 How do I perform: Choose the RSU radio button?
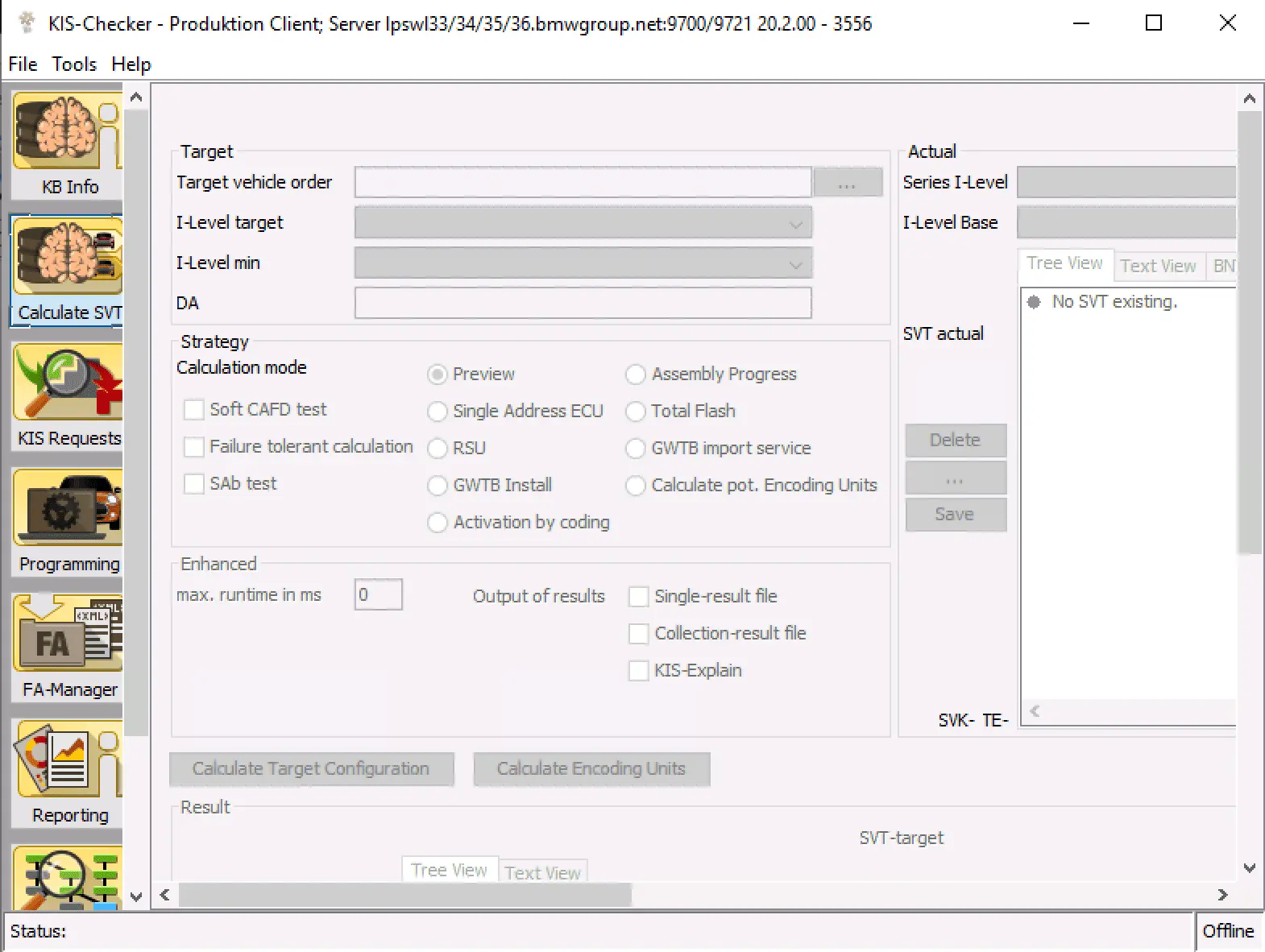438,449
